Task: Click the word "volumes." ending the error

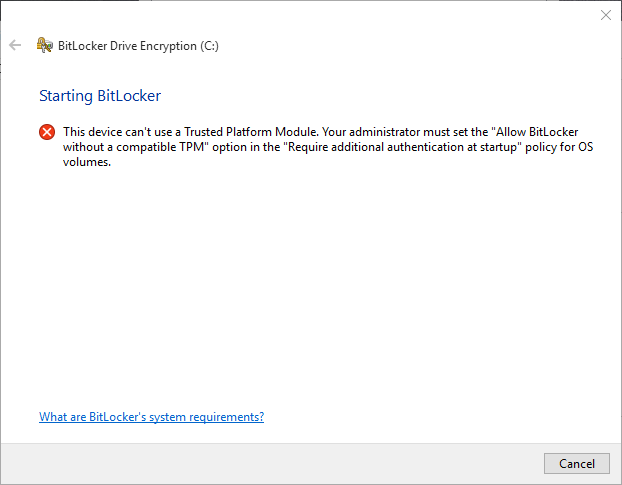Action: [86, 162]
